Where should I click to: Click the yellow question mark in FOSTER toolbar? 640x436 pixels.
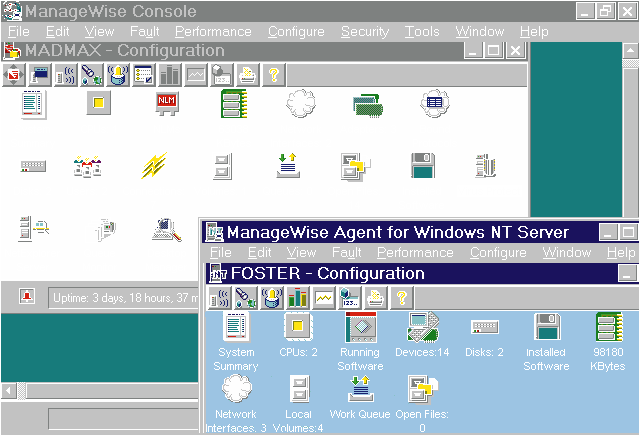point(402,298)
